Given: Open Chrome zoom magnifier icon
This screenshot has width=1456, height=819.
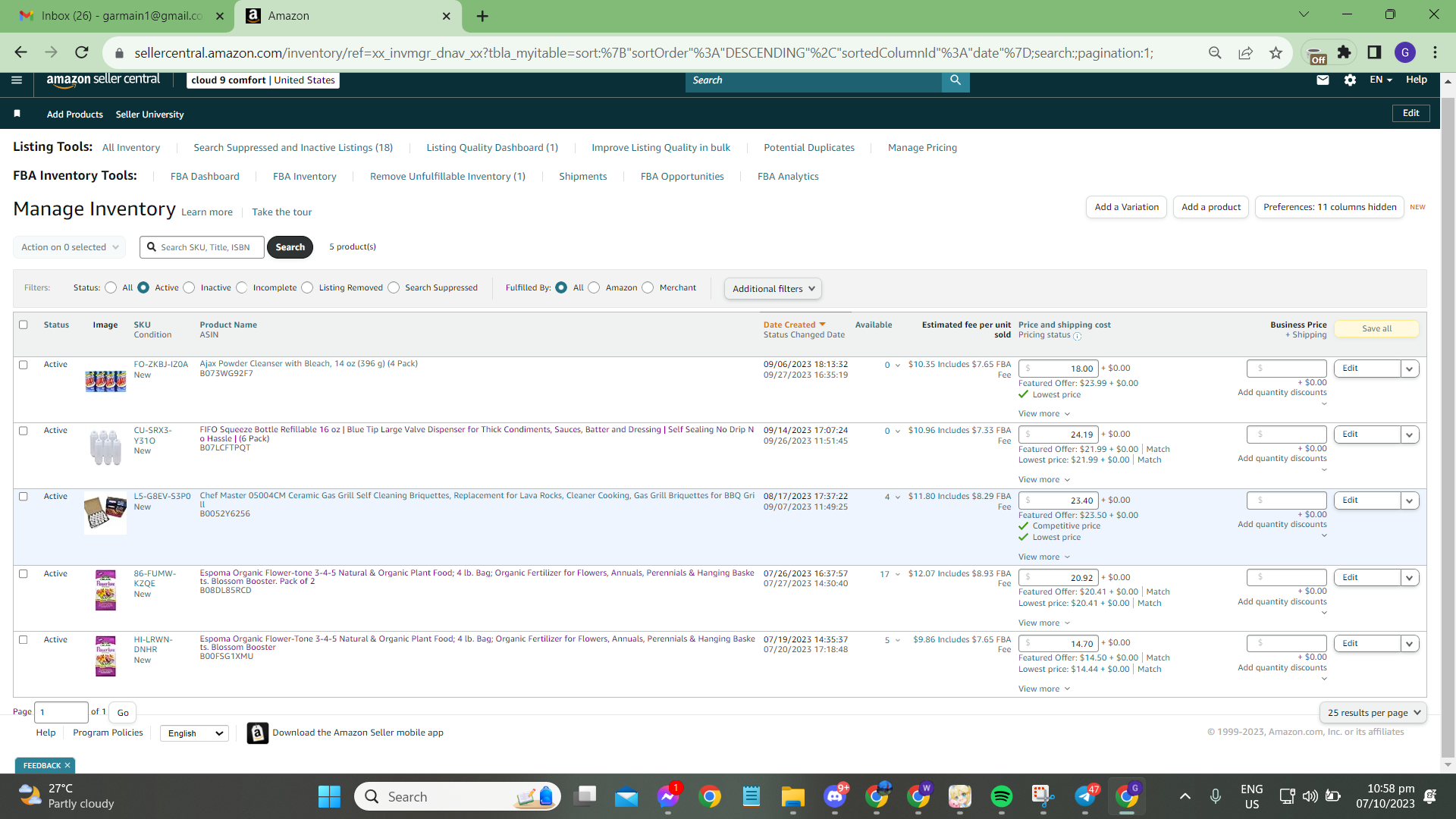Looking at the screenshot, I should click(x=1215, y=52).
